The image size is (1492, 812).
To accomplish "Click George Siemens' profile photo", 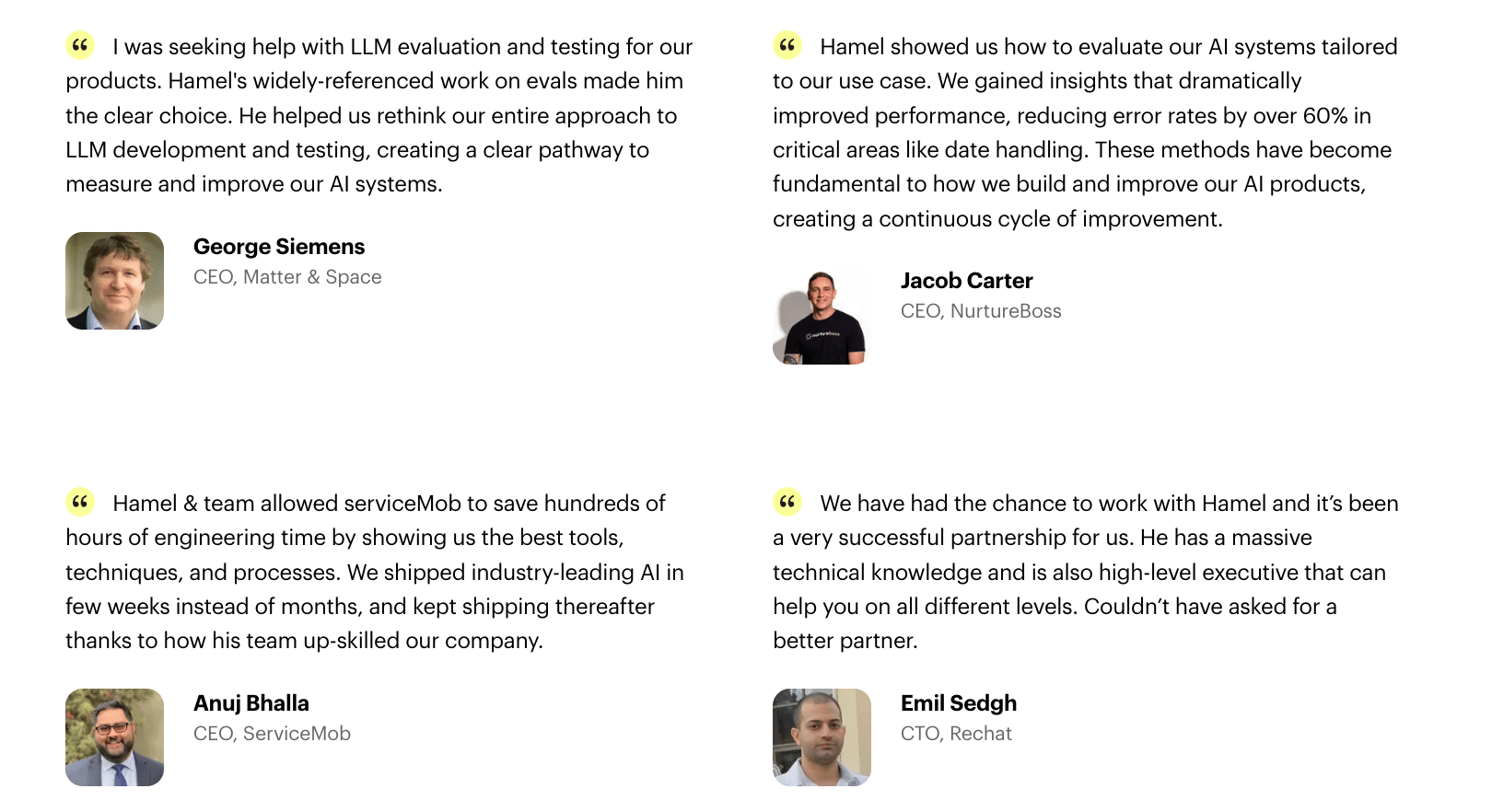I will point(115,281).
